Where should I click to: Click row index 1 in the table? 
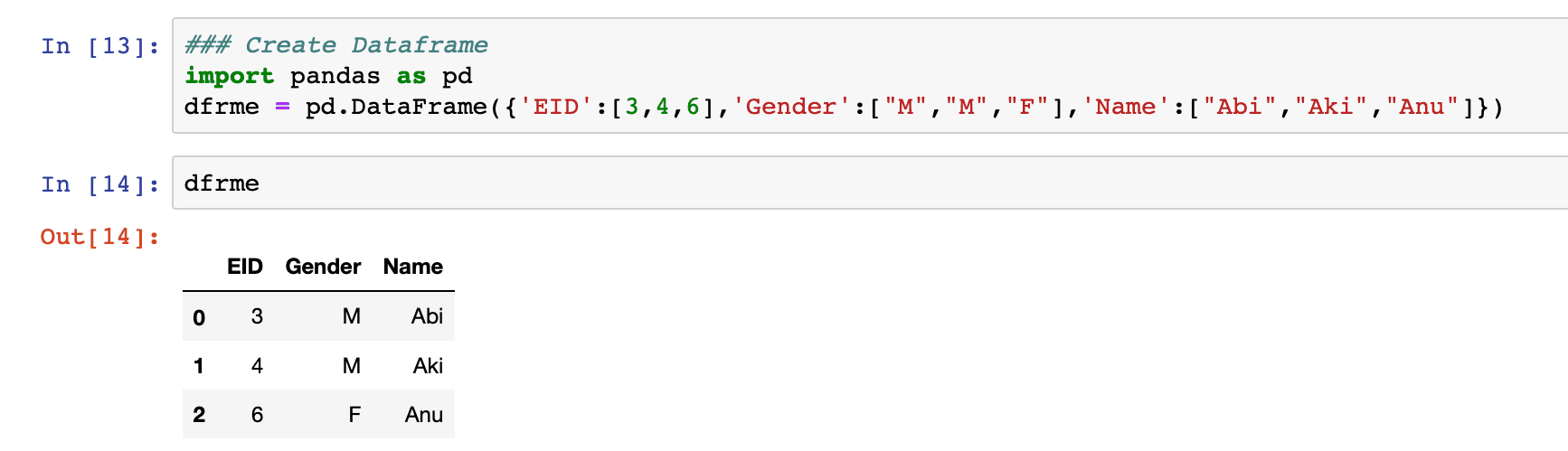pyautogui.click(x=199, y=366)
